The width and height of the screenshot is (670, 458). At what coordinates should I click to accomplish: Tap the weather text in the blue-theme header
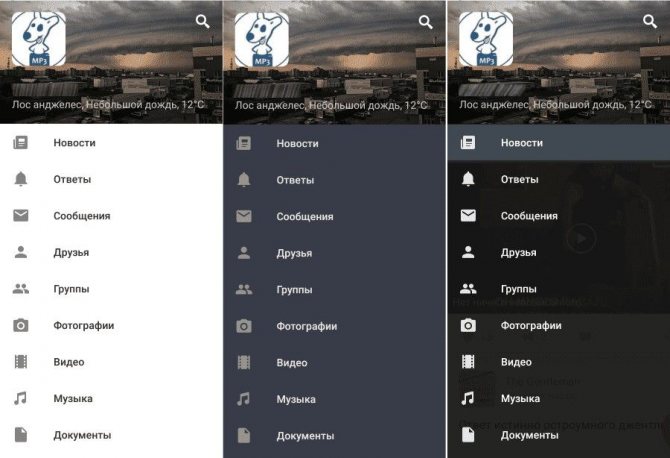(x=331, y=105)
